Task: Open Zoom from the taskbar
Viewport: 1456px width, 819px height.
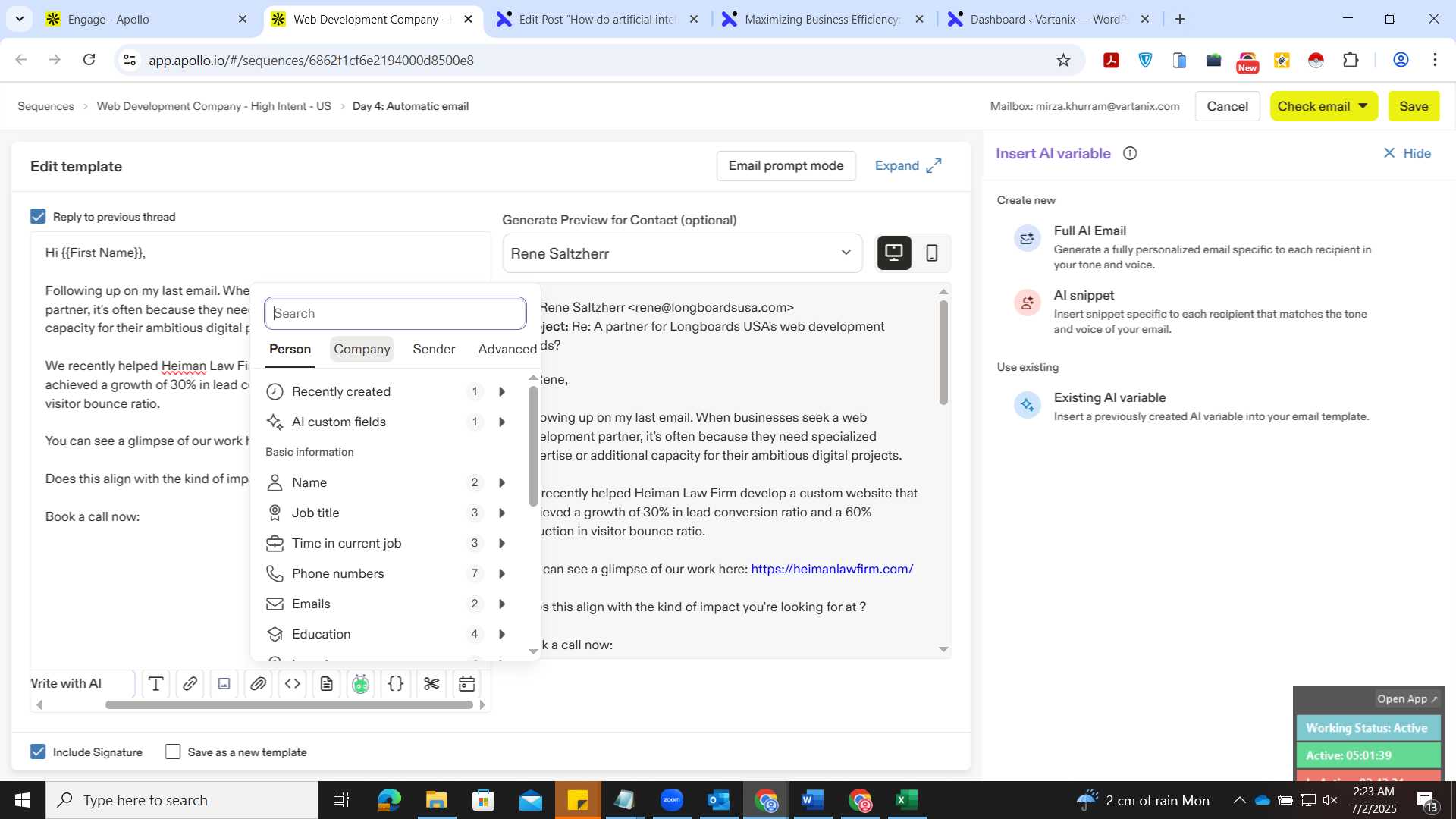Action: coord(671,800)
